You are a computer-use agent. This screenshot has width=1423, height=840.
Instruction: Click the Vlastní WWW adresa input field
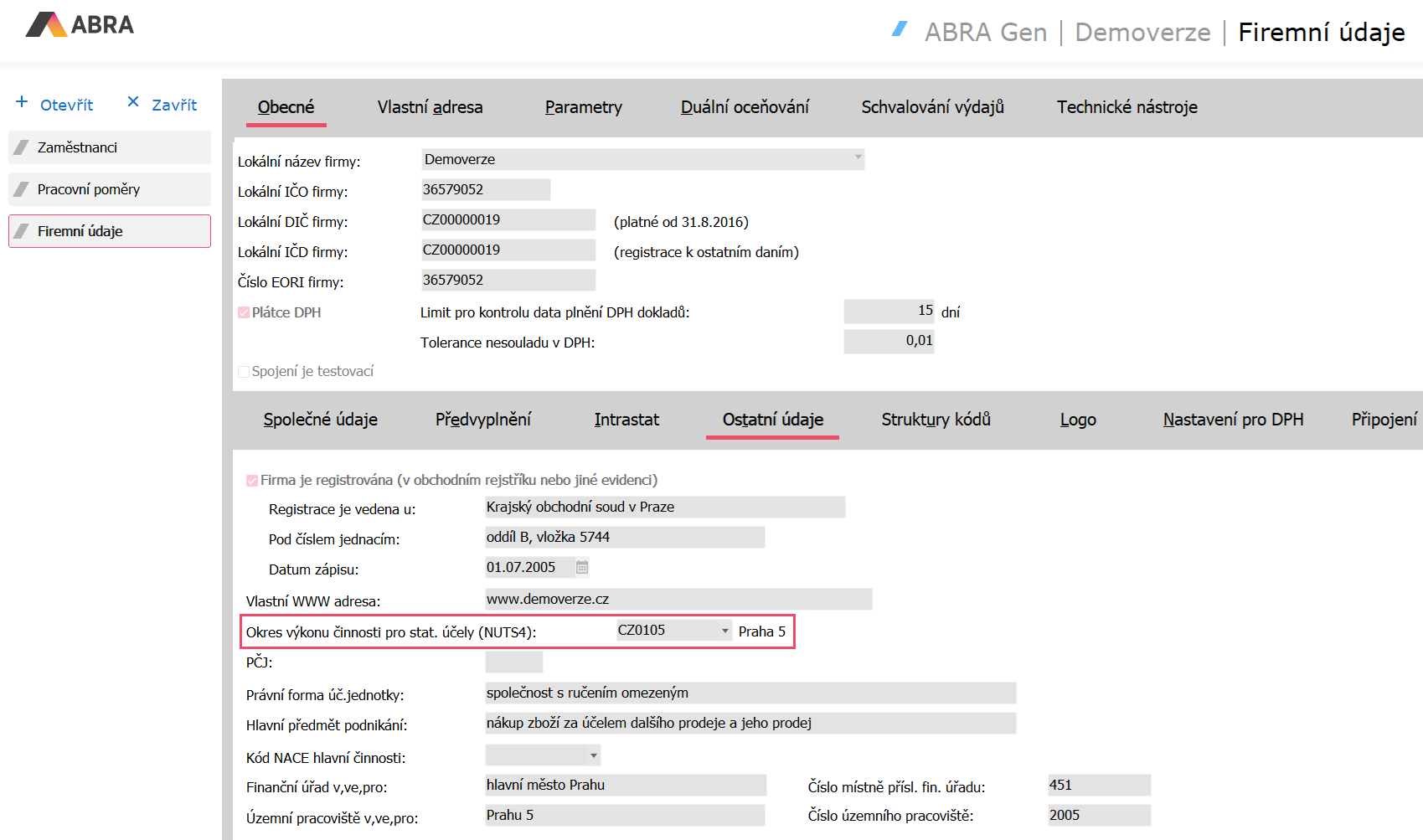(x=678, y=600)
